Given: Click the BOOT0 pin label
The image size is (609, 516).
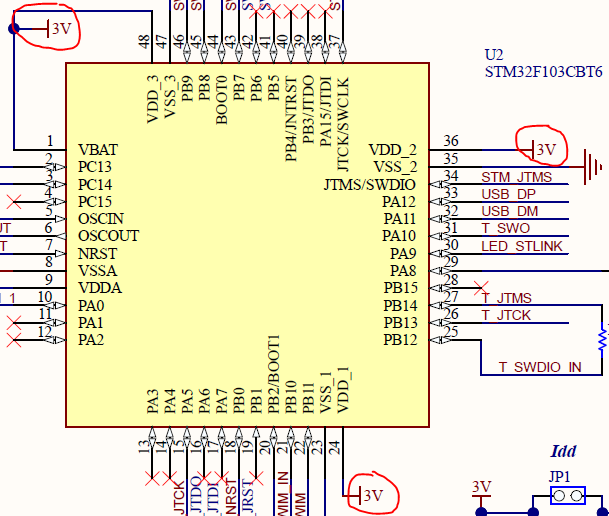Looking at the screenshot, I should (221, 100).
